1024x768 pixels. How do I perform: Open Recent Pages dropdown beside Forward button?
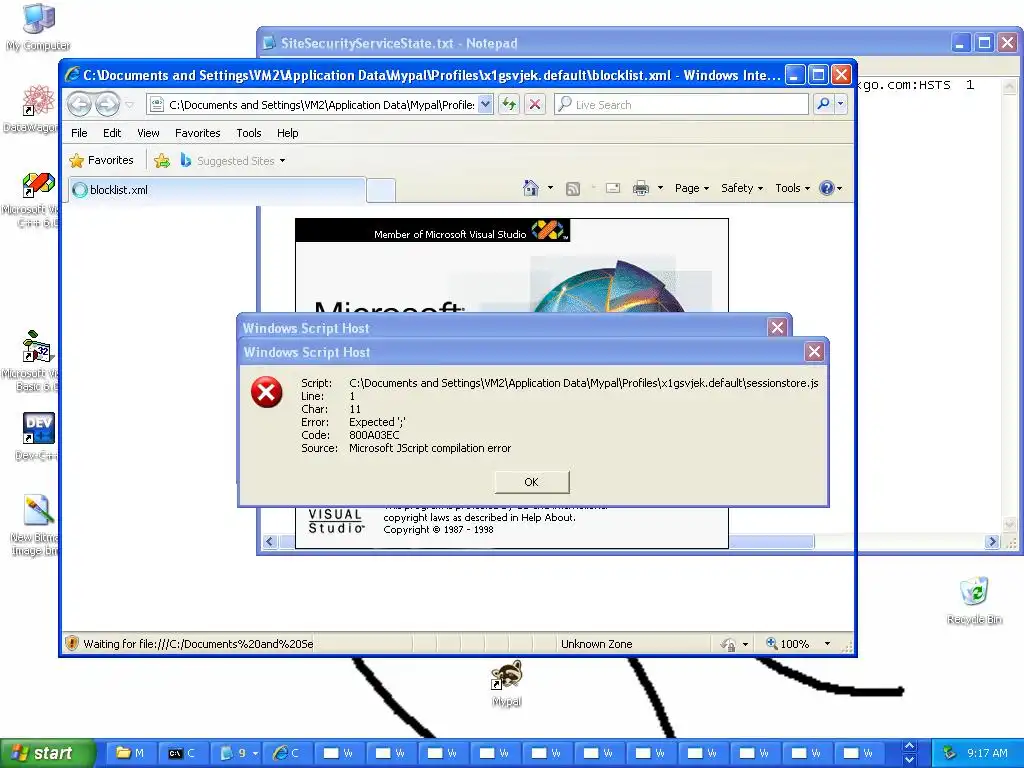[x=129, y=104]
